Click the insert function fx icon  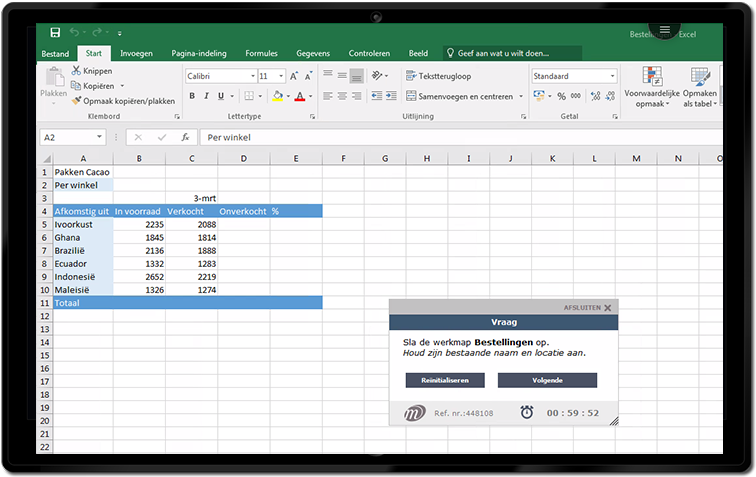(x=185, y=137)
